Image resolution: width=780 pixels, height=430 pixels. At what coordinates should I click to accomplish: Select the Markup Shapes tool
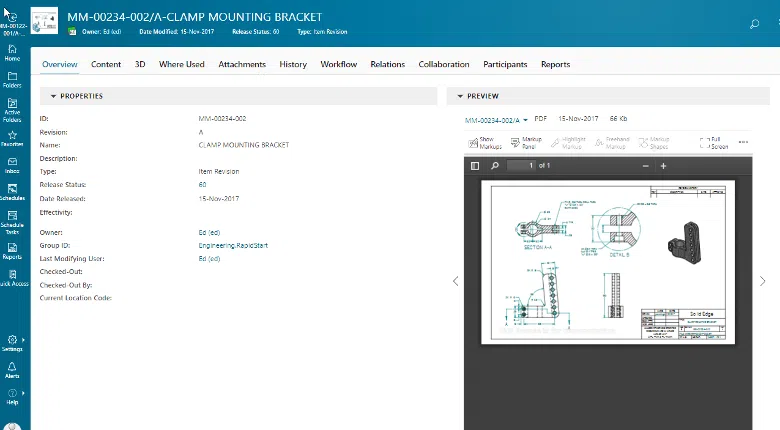654,143
